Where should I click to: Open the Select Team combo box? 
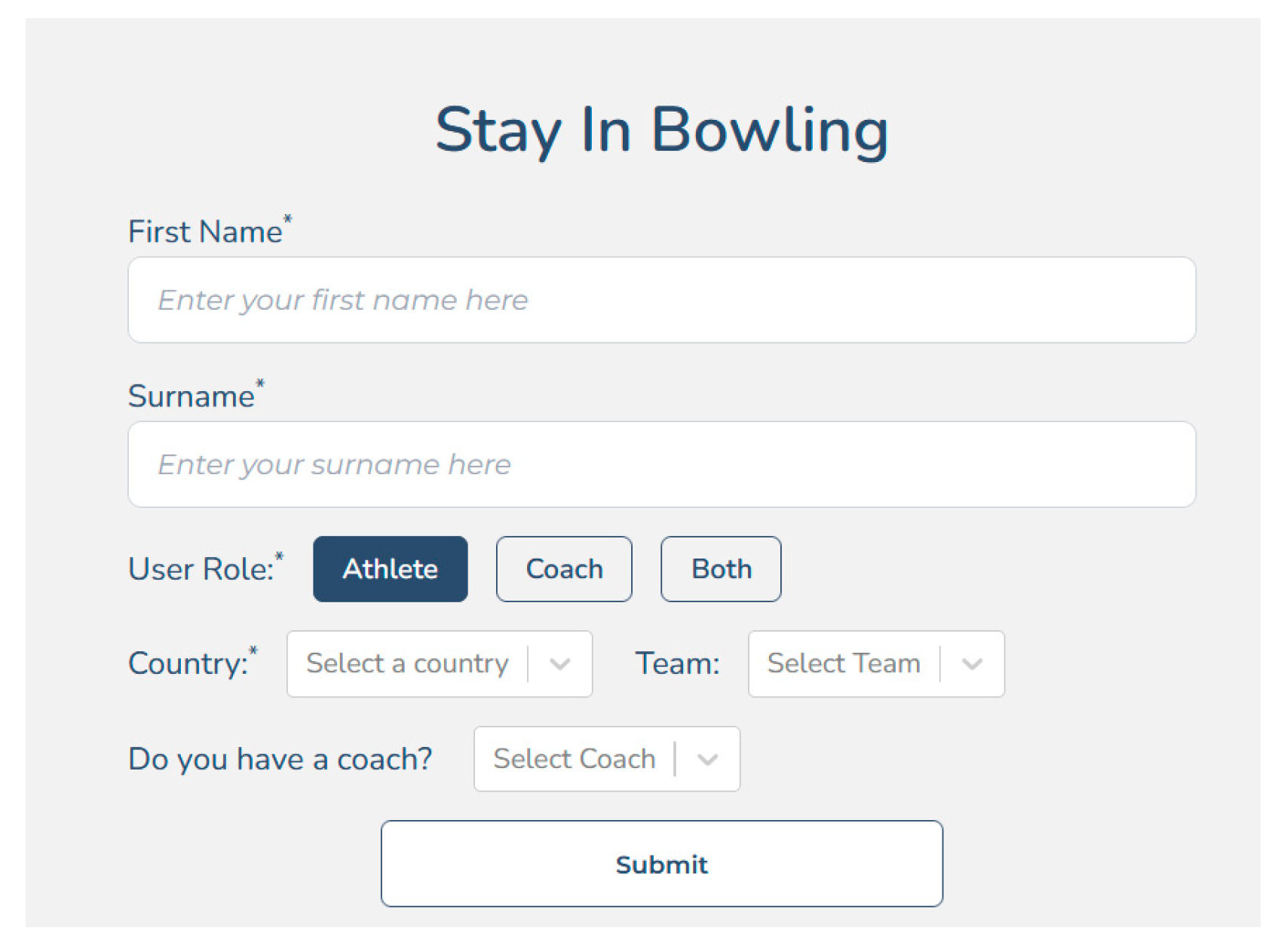[843, 664]
